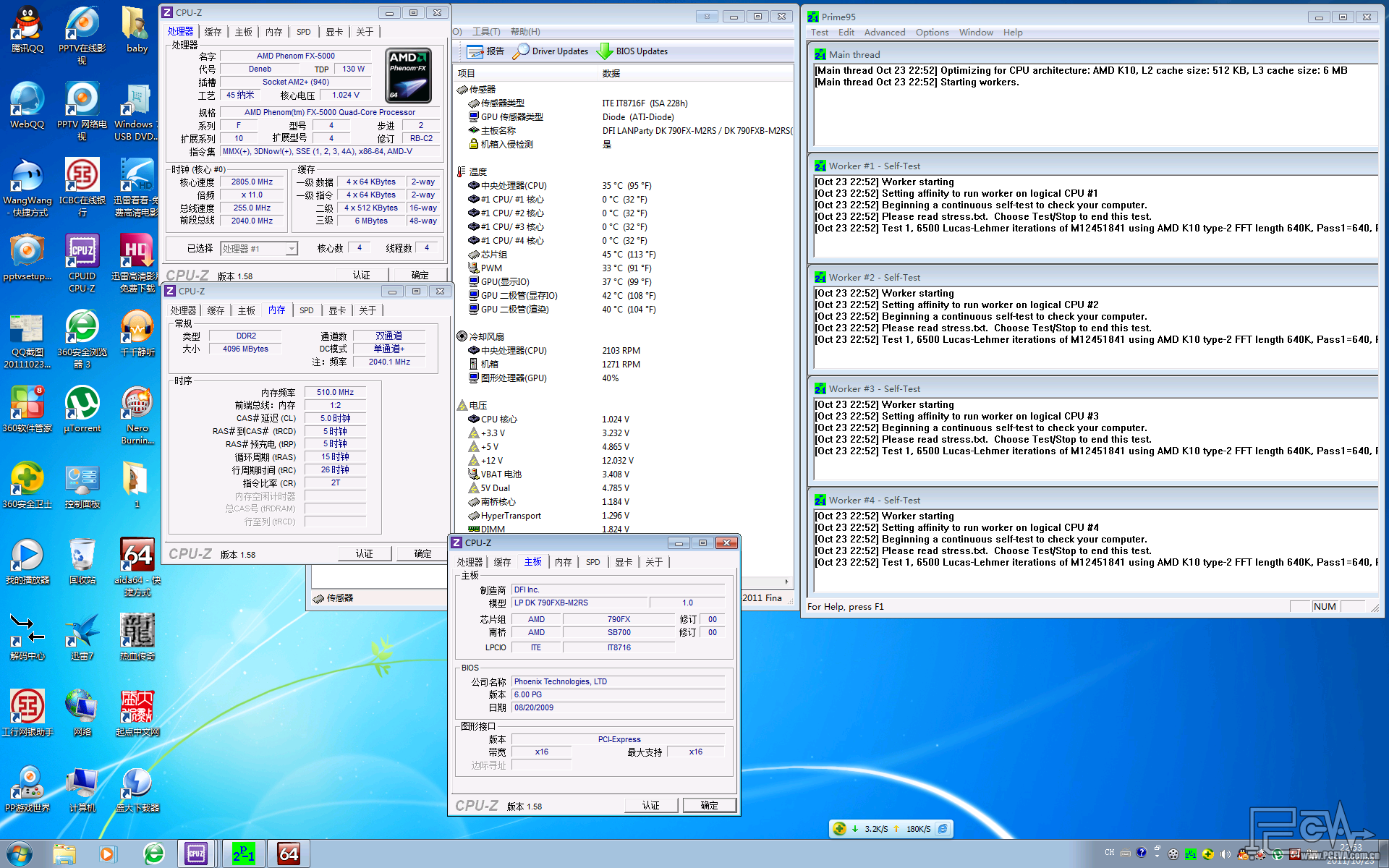This screenshot has height=868, width=1389.
Task: Open CPUID CPU-Z desktop shortcut
Action: tap(82, 263)
